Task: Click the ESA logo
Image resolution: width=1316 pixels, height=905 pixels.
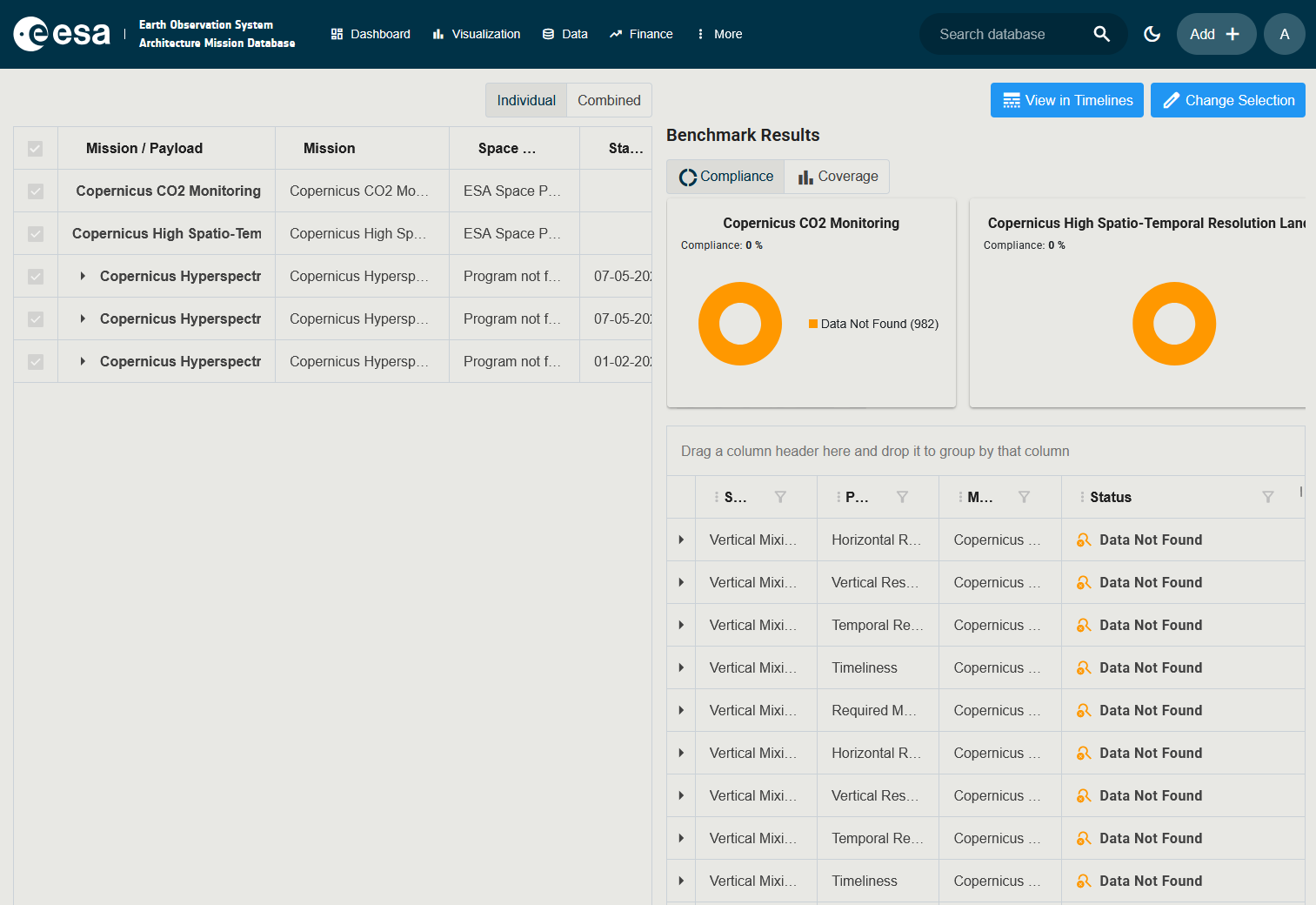Action: pyautogui.click(x=62, y=34)
